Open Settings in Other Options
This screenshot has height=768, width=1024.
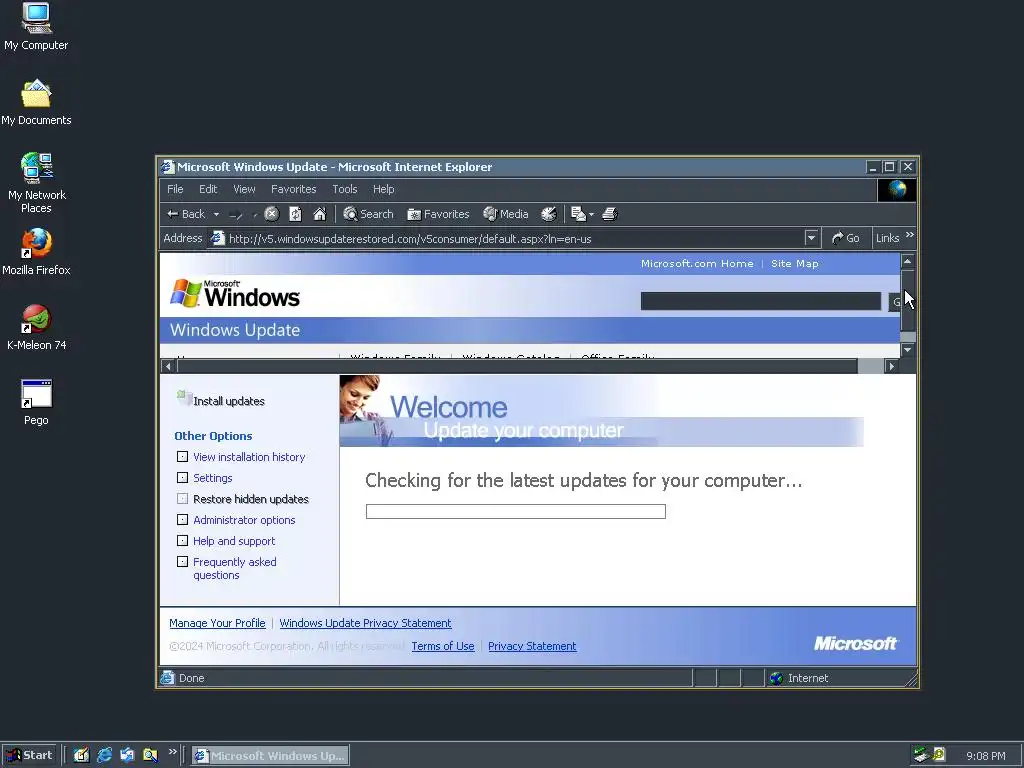212,478
